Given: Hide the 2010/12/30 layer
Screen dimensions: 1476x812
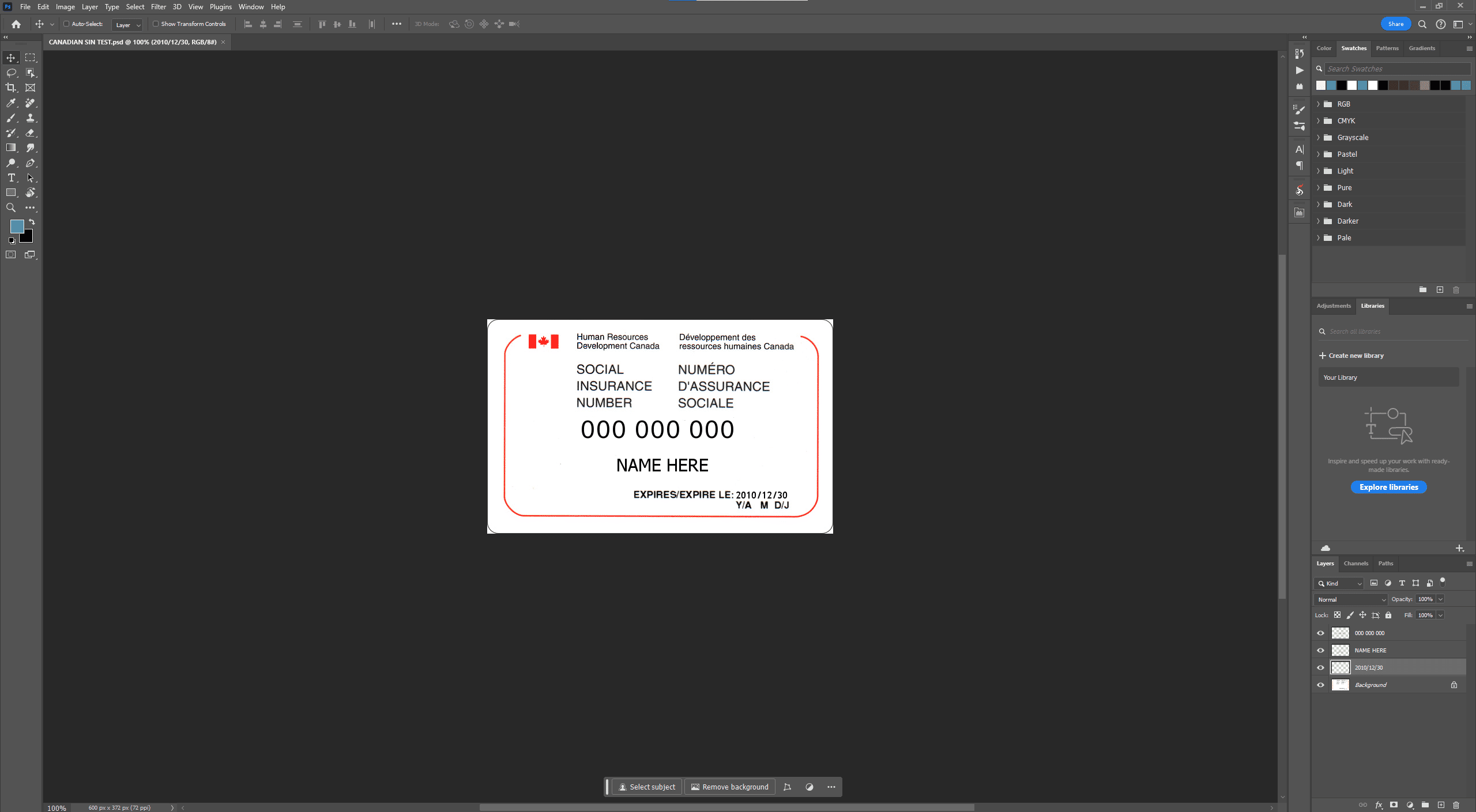Looking at the screenshot, I should (1320, 668).
